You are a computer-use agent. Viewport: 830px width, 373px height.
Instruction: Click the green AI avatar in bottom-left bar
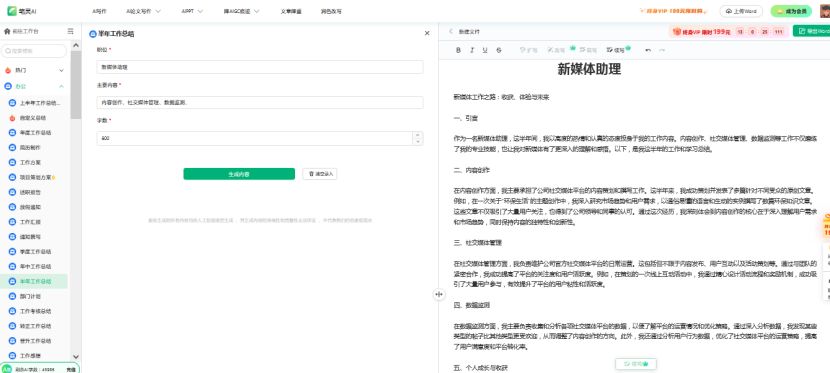point(7,369)
